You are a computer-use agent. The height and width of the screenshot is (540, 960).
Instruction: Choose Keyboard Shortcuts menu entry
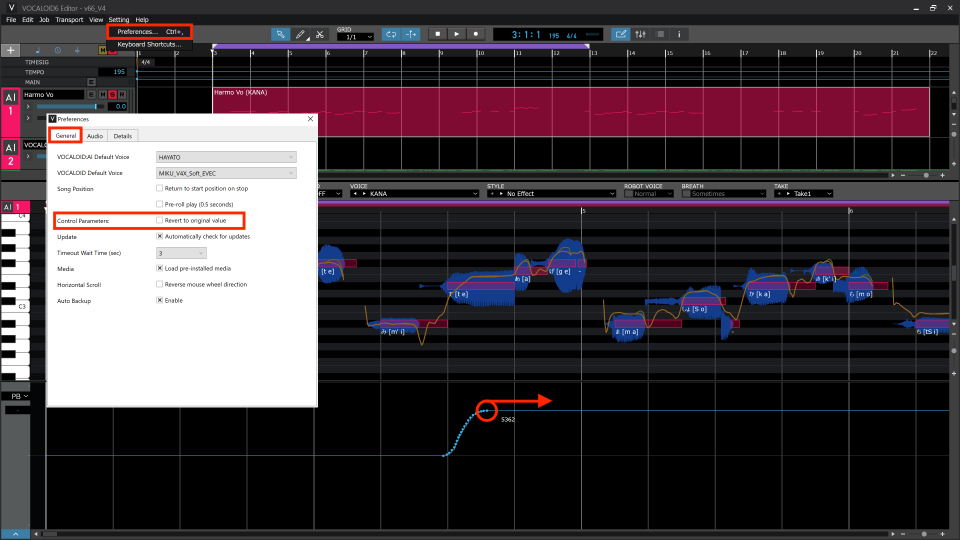click(149, 44)
